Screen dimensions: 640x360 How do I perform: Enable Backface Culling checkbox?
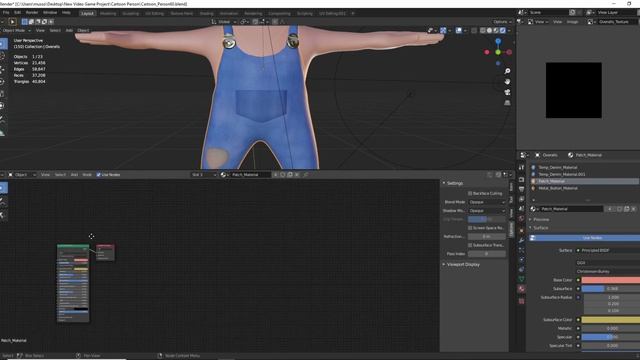click(x=470, y=193)
